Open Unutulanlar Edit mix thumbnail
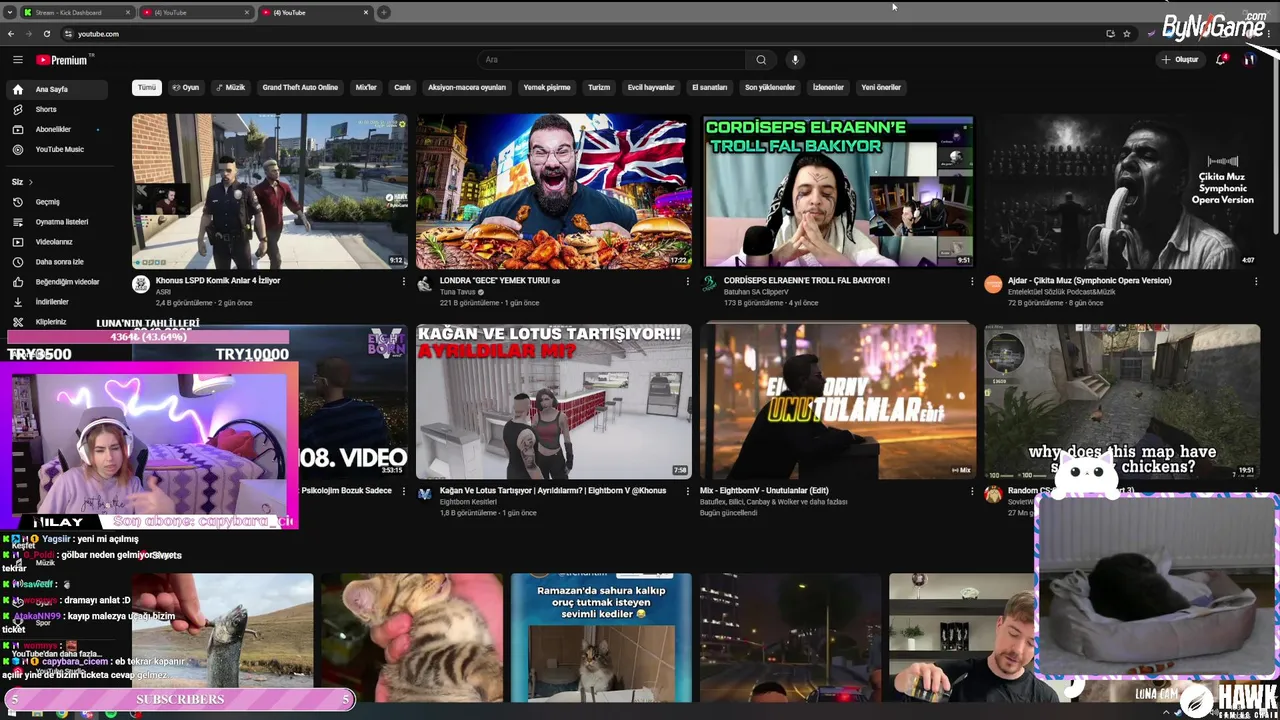 pyautogui.click(x=838, y=401)
